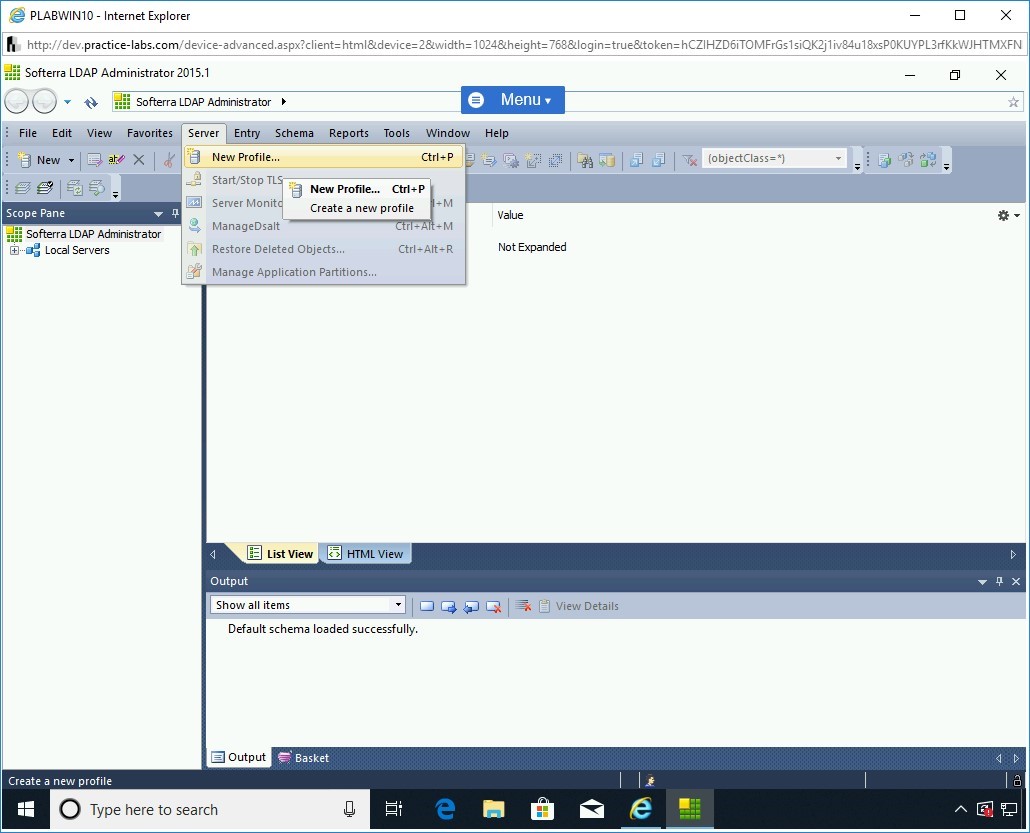Open the Basket tab at bottom
Viewport: 1030px width, 833px height.
tap(304, 758)
